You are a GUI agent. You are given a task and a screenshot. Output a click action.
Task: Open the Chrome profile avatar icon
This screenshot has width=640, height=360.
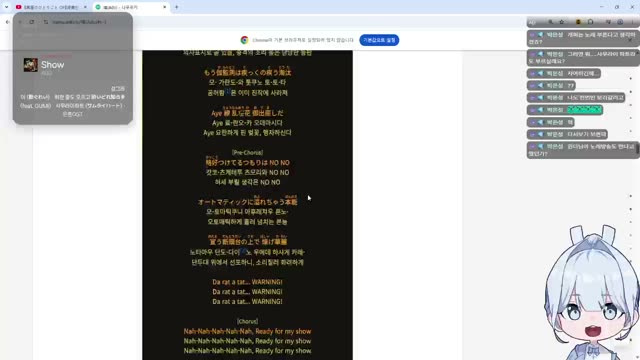pyautogui.click(x=620, y=22)
